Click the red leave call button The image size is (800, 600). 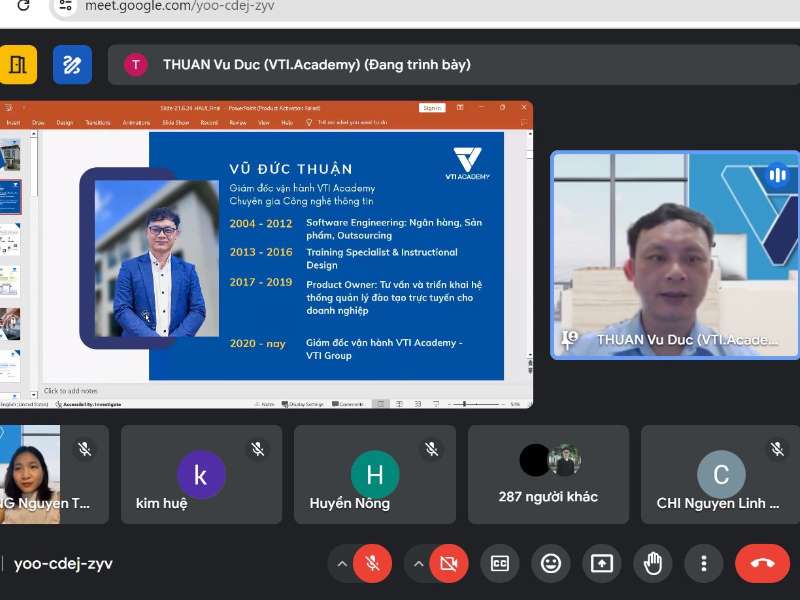[762, 564]
